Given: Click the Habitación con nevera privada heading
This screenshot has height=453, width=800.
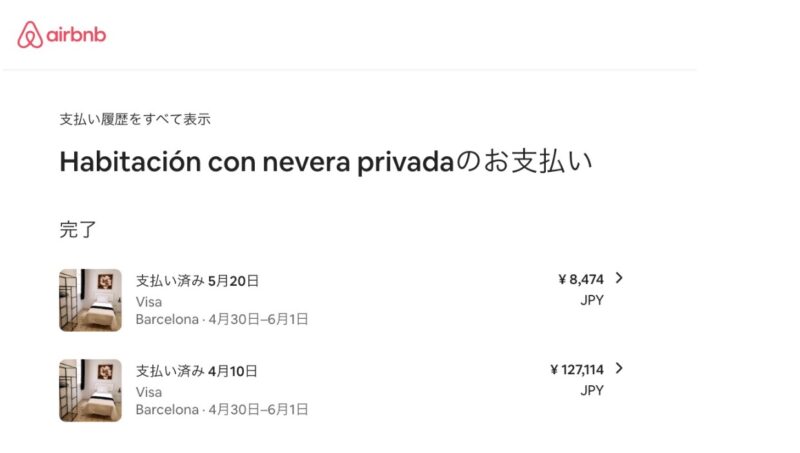Looking at the screenshot, I should [257, 162].
